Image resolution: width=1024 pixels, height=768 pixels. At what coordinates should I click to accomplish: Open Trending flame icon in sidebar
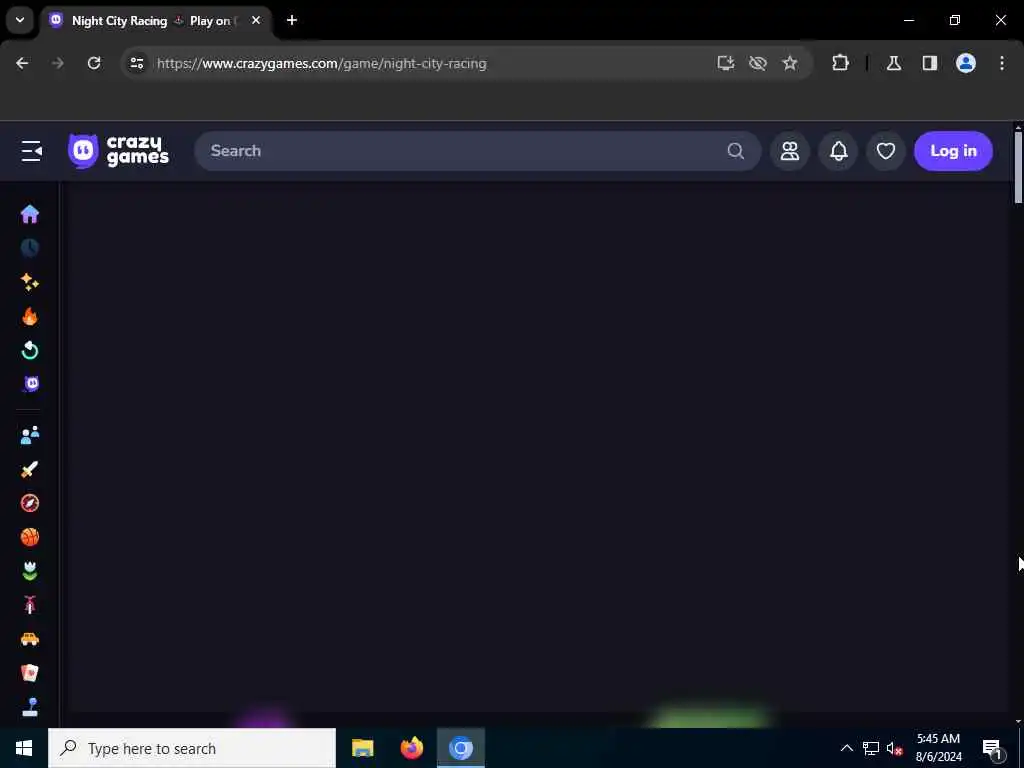(30, 316)
